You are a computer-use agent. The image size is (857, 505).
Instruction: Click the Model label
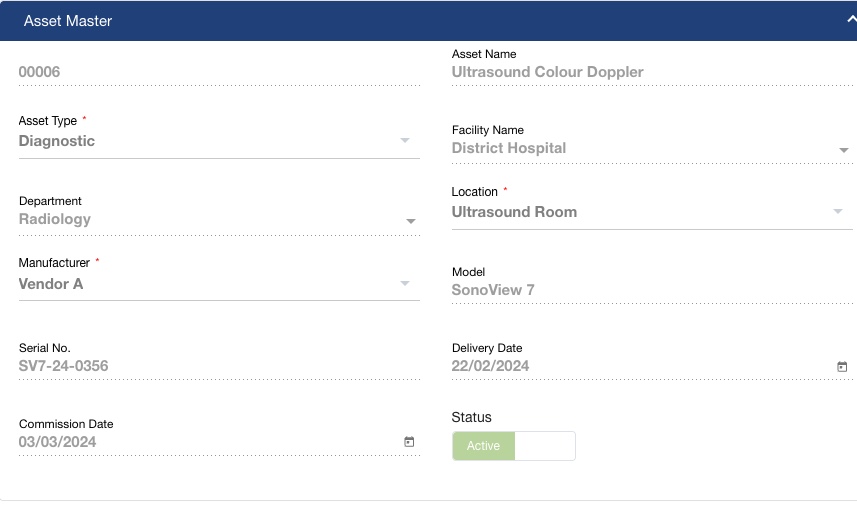(468, 272)
